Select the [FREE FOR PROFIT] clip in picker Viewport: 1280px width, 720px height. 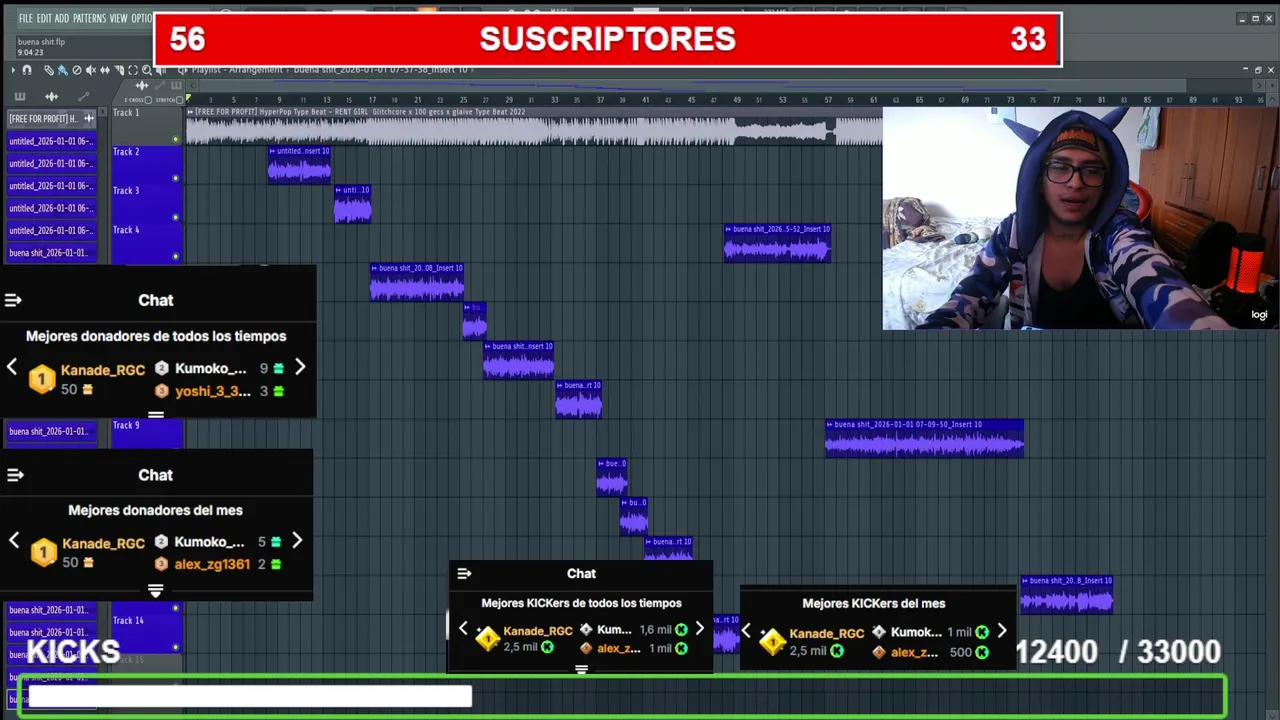(51, 119)
